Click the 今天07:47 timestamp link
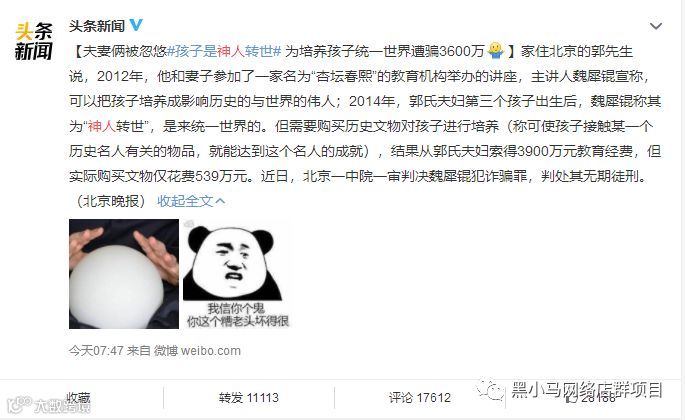Image resolution: width=685 pixels, height=420 pixels. [x=96, y=351]
